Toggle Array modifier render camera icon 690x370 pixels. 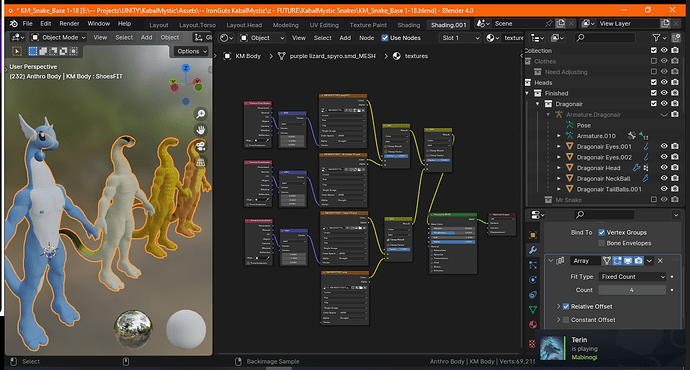tap(639, 261)
